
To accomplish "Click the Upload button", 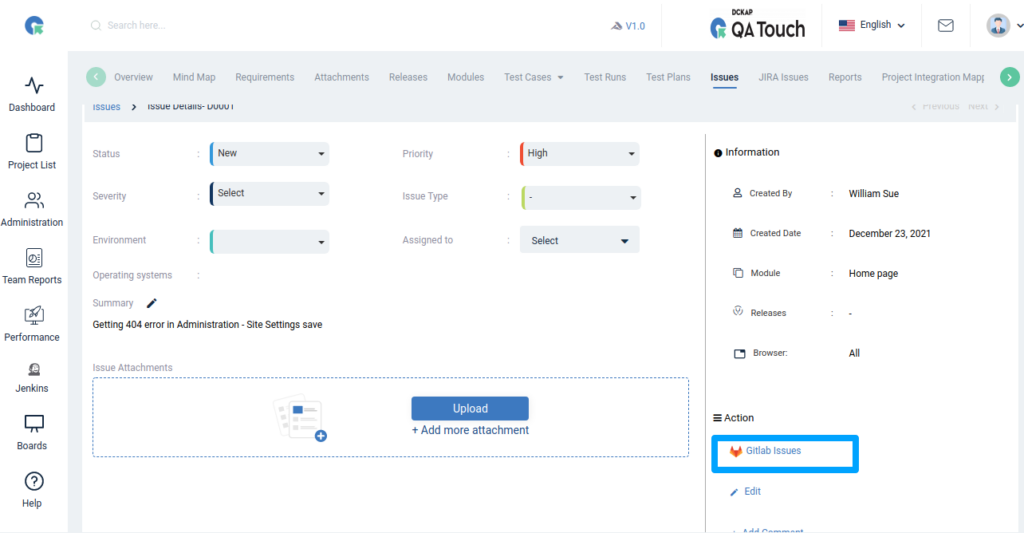I will pos(470,408).
